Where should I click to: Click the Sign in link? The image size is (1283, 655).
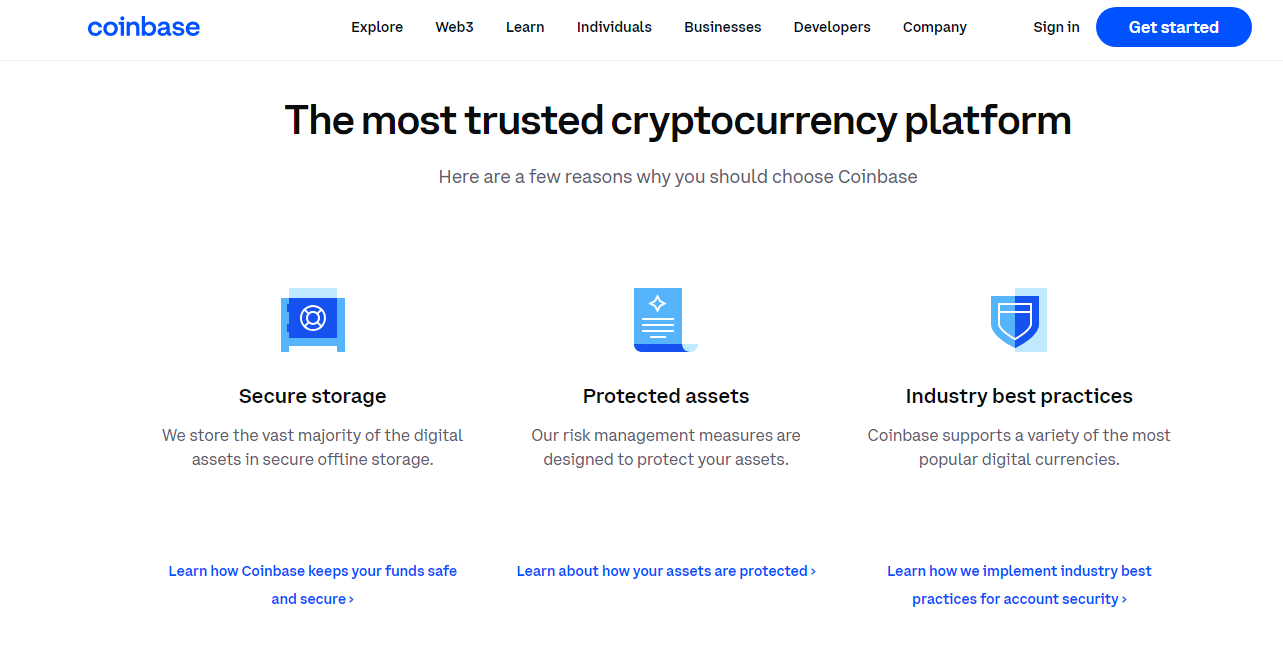coord(1057,27)
